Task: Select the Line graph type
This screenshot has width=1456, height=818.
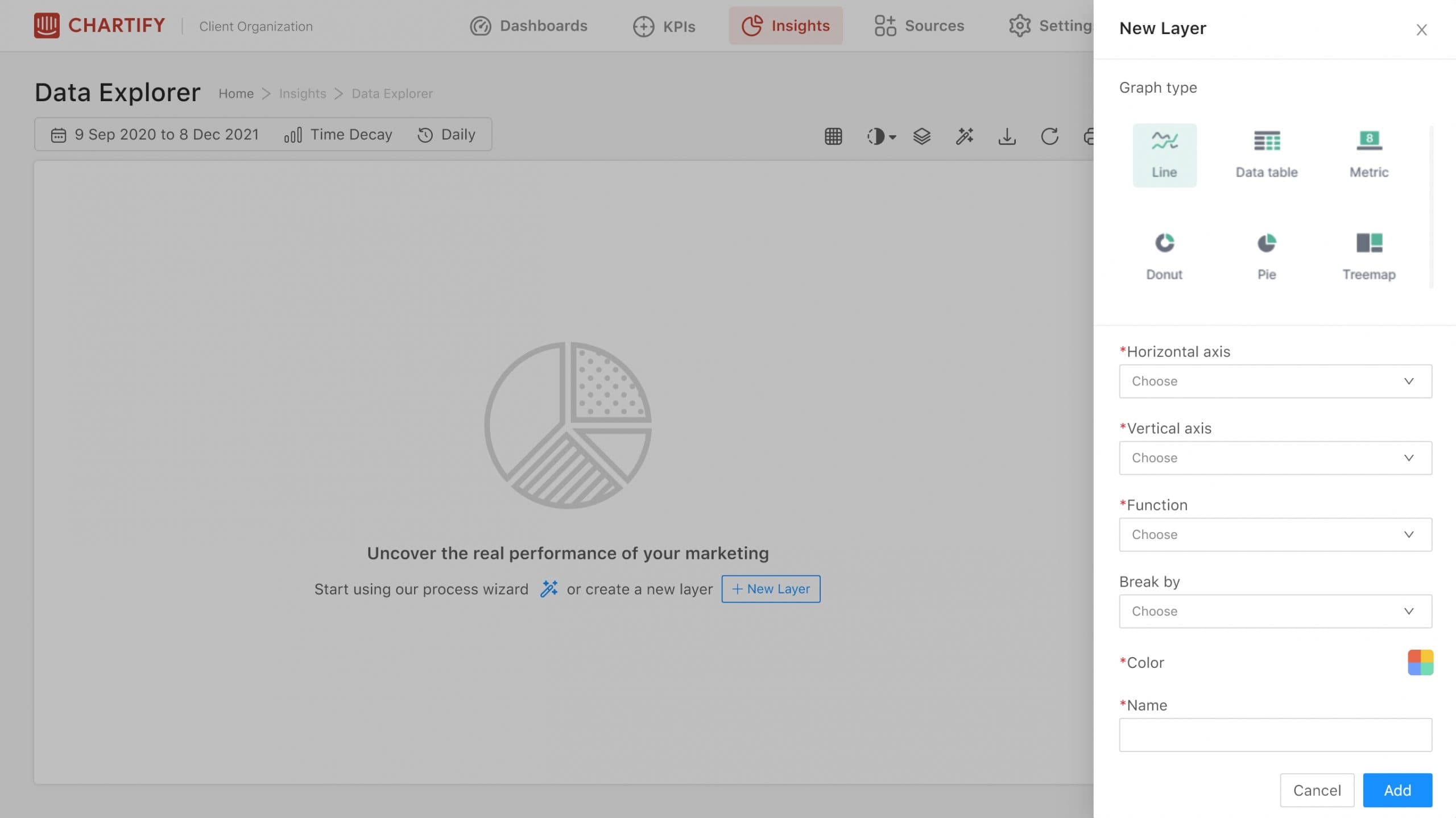Action: point(1164,155)
